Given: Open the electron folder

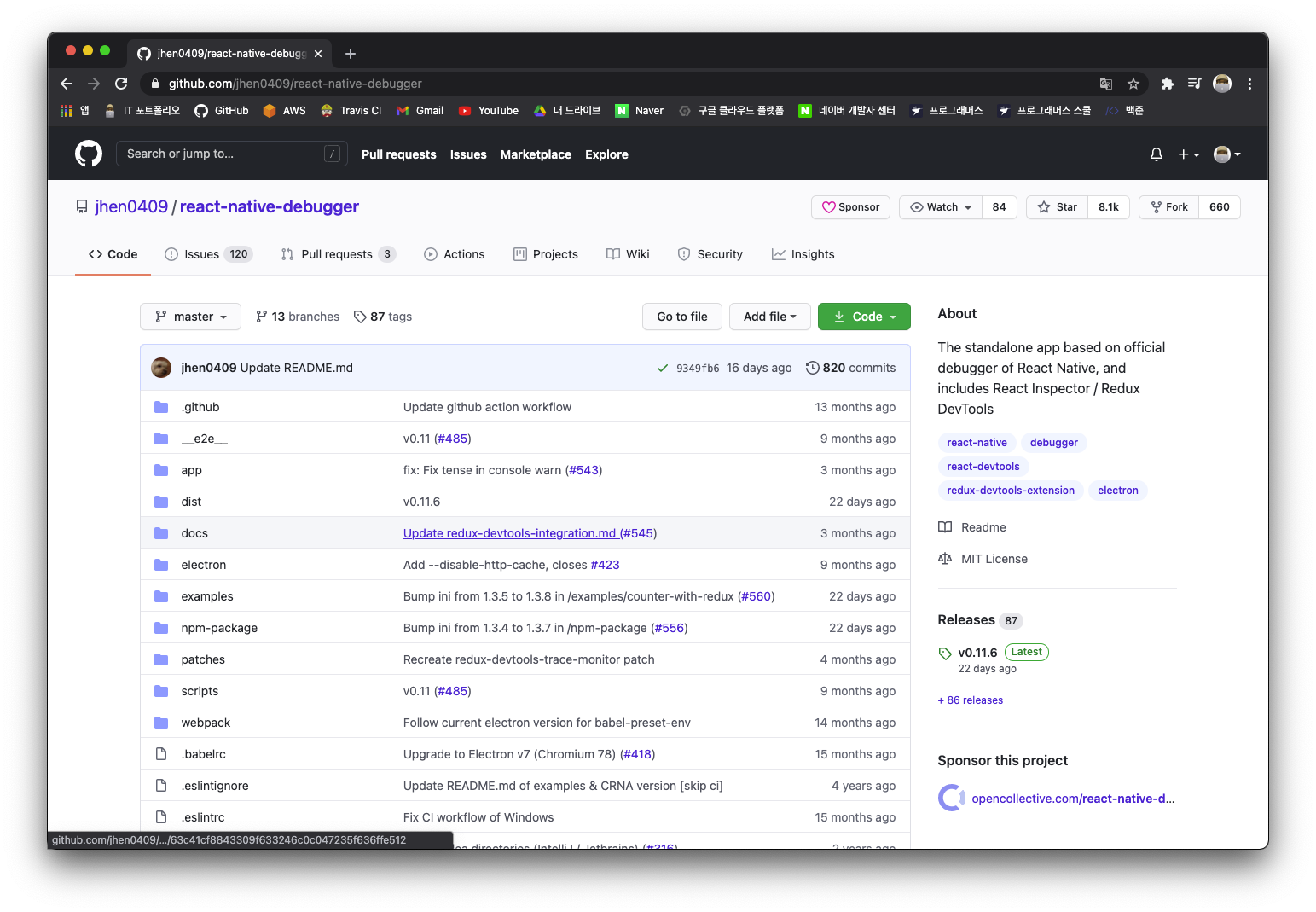Looking at the screenshot, I should [x=204, y=565].
